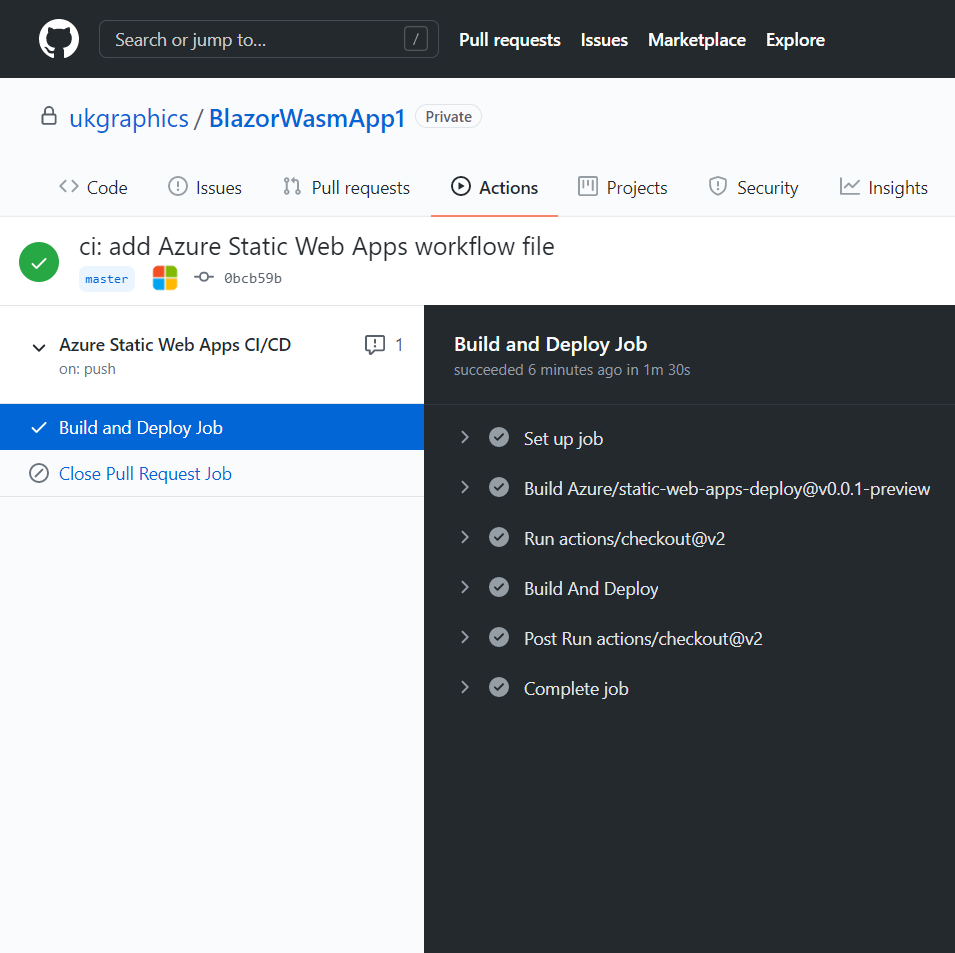This screenshot has width=955, height=953.
Task: Switch to the Code tab
Action: pyautogui.click(x=93, y=187)
